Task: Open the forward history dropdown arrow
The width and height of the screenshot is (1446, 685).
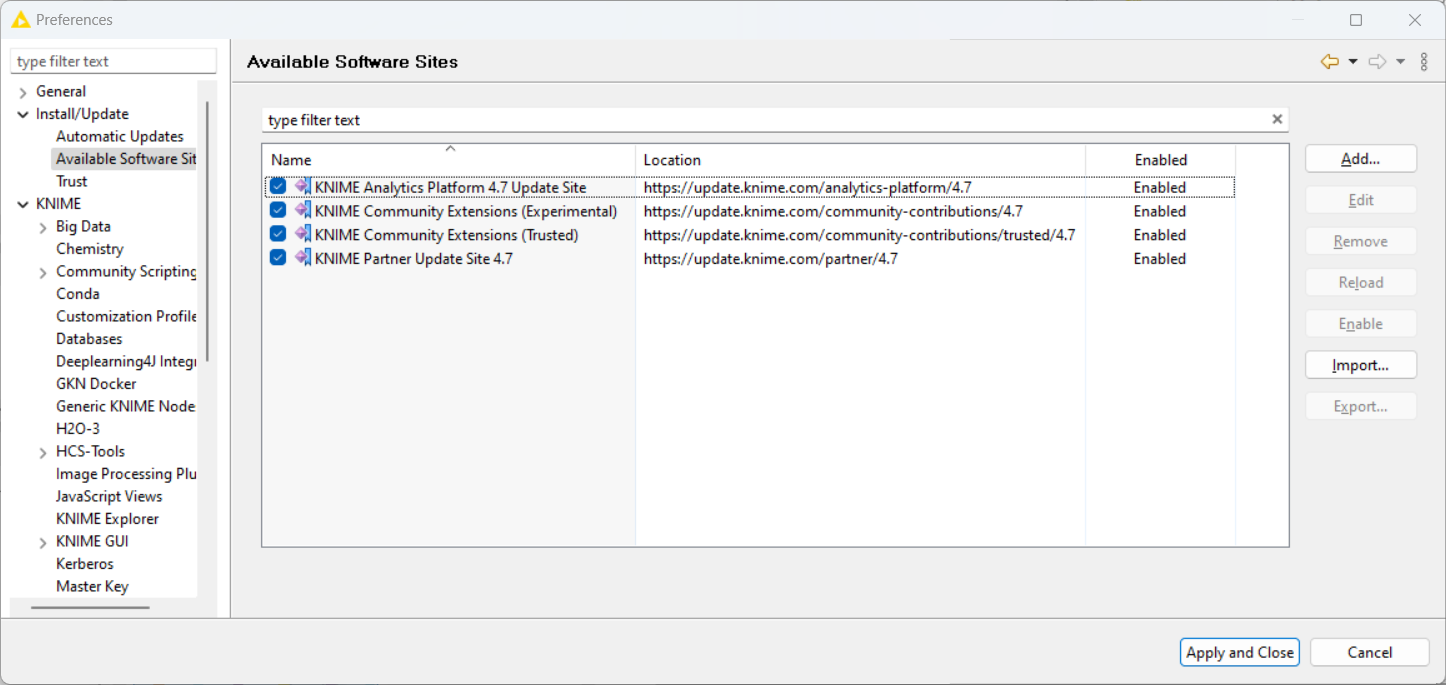Action: pyautogui.click(x=1400, y=62)
